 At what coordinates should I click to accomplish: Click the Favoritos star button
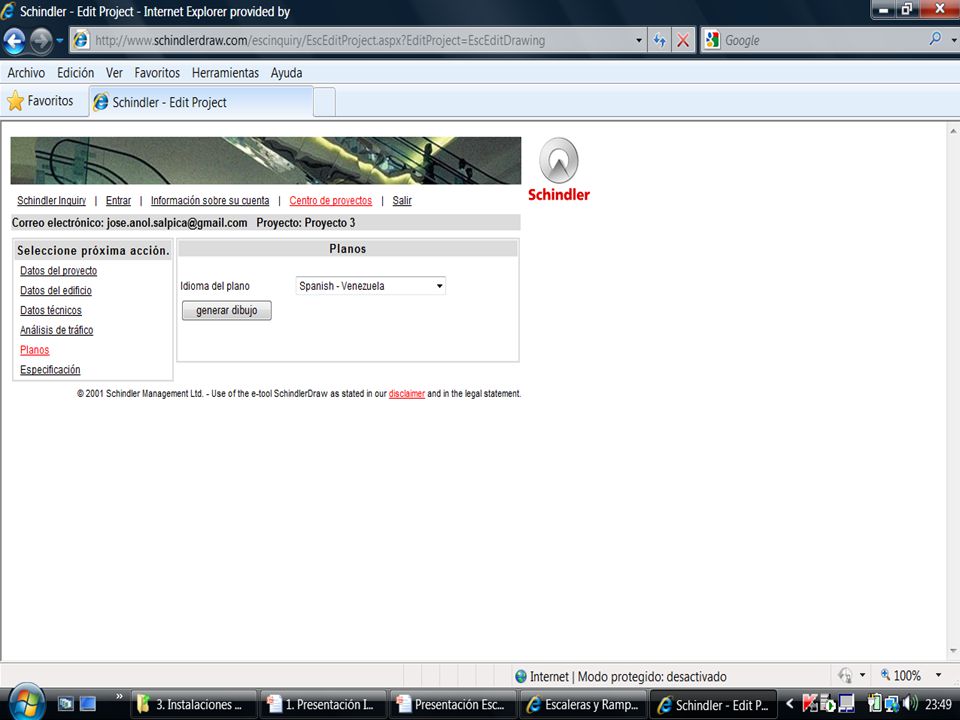click(x=40, y=101)
